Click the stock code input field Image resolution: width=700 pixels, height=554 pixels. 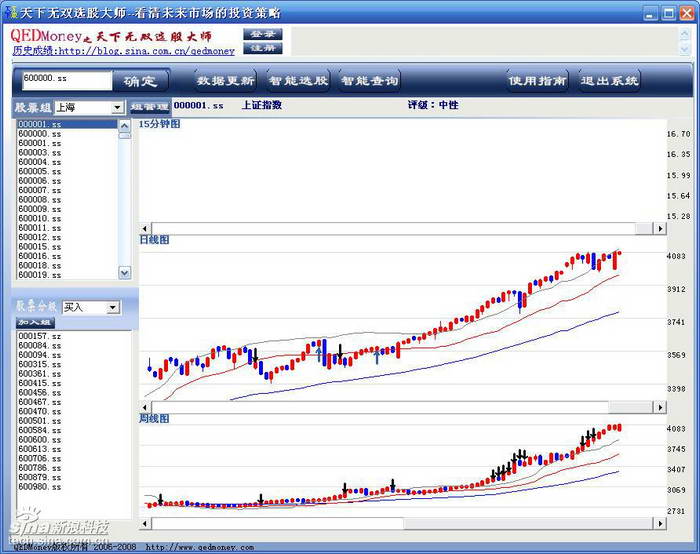(x=67, y=81)
